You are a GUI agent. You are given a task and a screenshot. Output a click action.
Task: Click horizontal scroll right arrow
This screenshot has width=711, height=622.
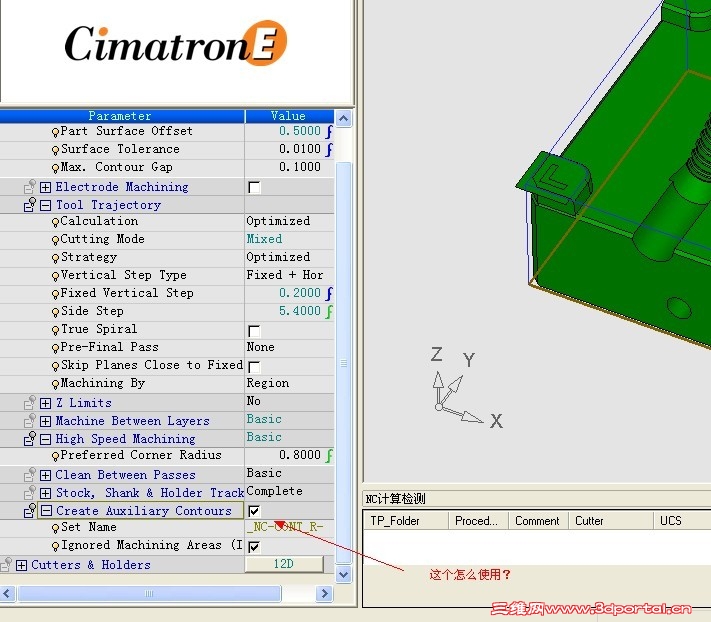324,593
